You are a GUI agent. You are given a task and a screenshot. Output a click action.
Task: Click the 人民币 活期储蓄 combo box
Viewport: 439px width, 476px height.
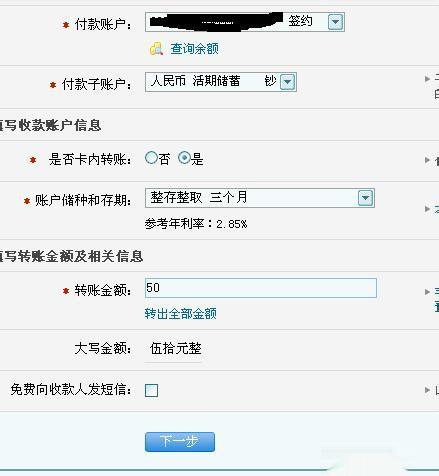[x=221, y=82]
